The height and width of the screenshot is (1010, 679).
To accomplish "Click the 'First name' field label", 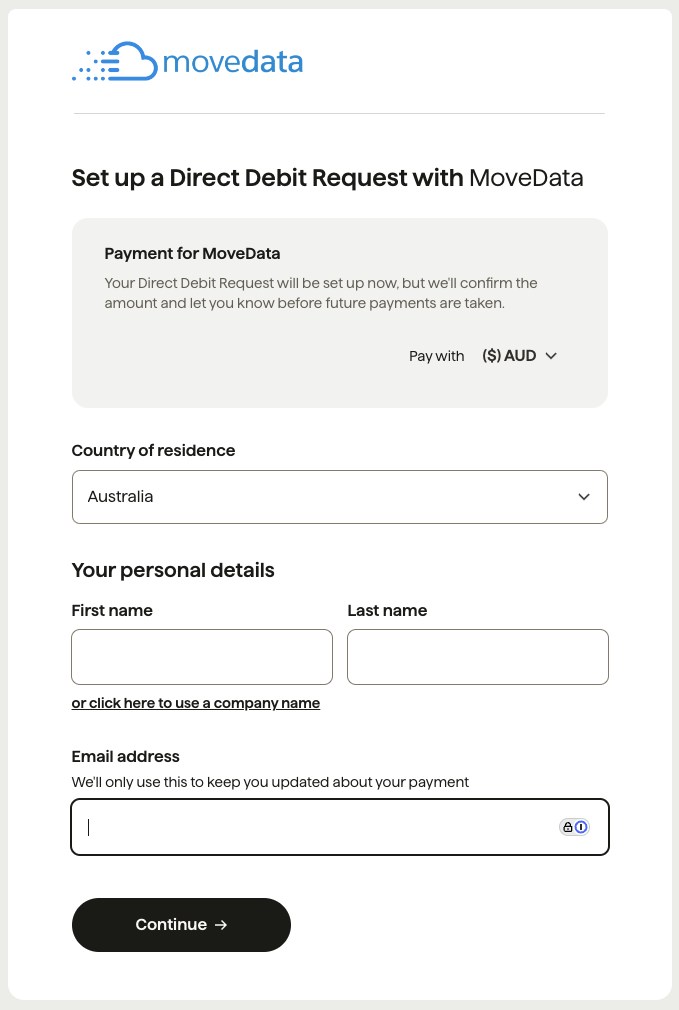I will point(112,610).
